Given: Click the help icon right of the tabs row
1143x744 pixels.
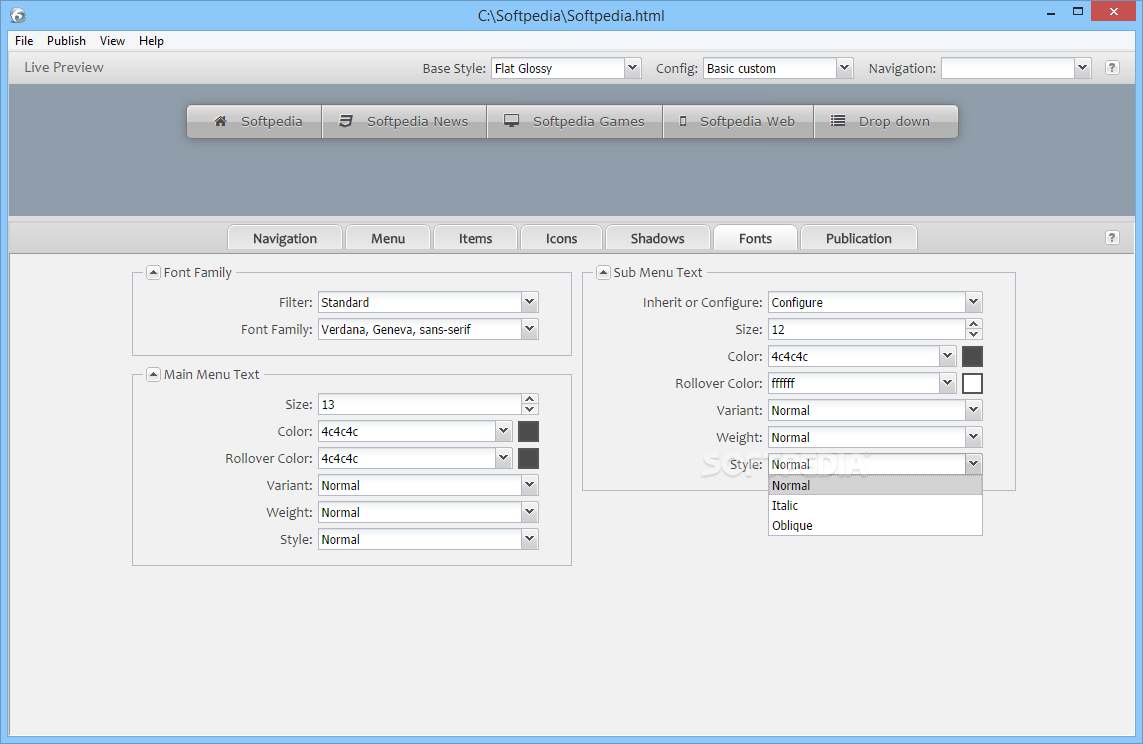Looking at the screenshot, I should pyautogui.click(x=1112, y=238).
